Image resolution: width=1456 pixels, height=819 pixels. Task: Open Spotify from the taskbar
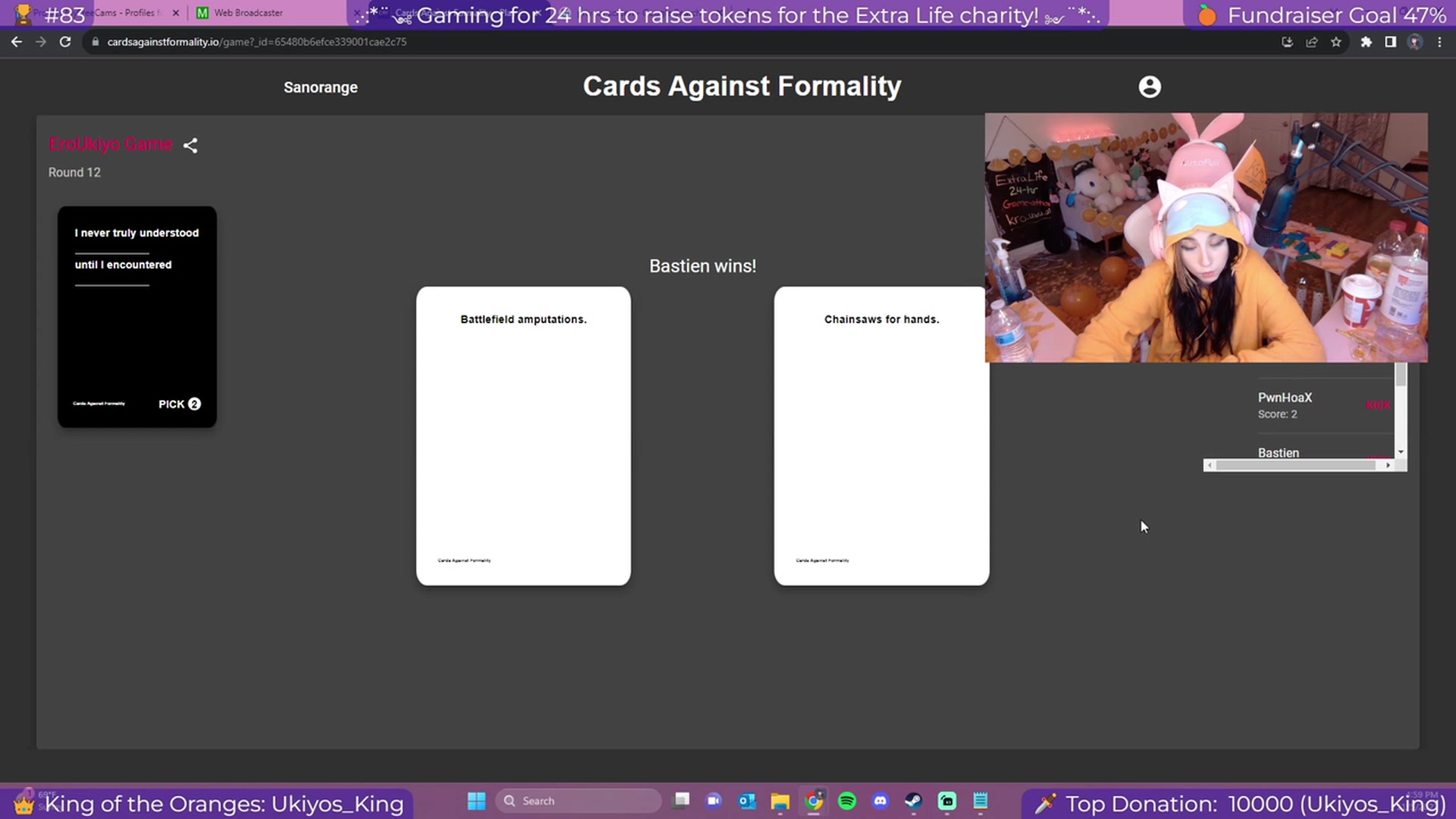[847, 801]
